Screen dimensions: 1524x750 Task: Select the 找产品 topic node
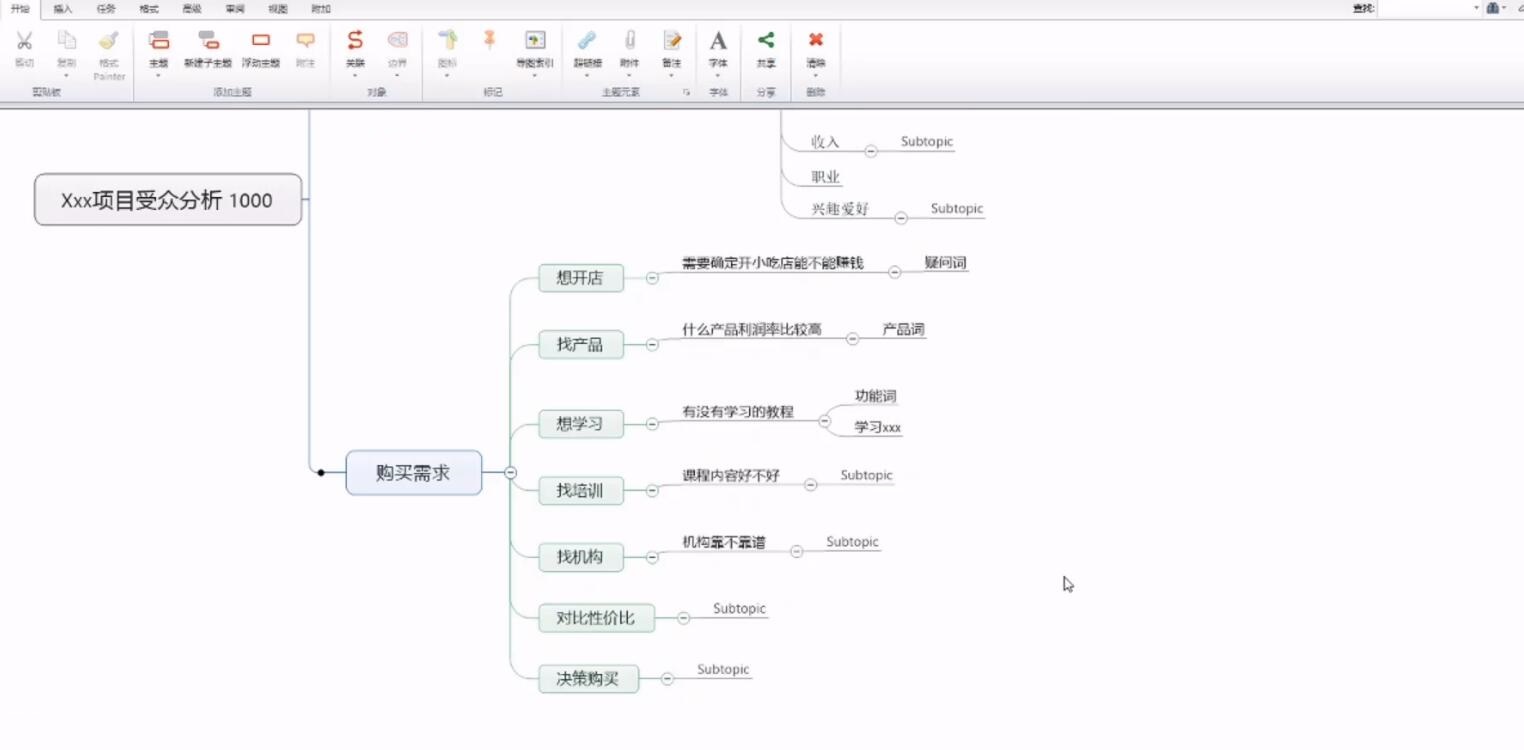(581, 344)
